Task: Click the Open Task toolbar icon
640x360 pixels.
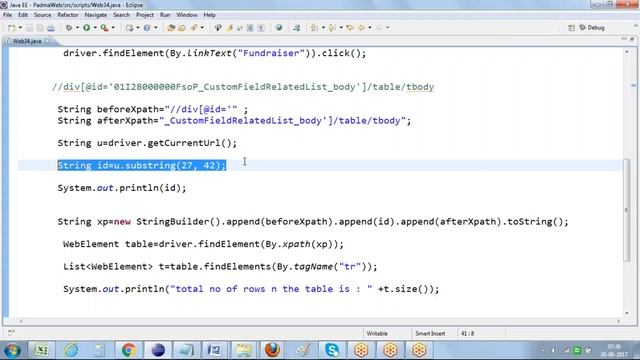Action: [182, 28]
